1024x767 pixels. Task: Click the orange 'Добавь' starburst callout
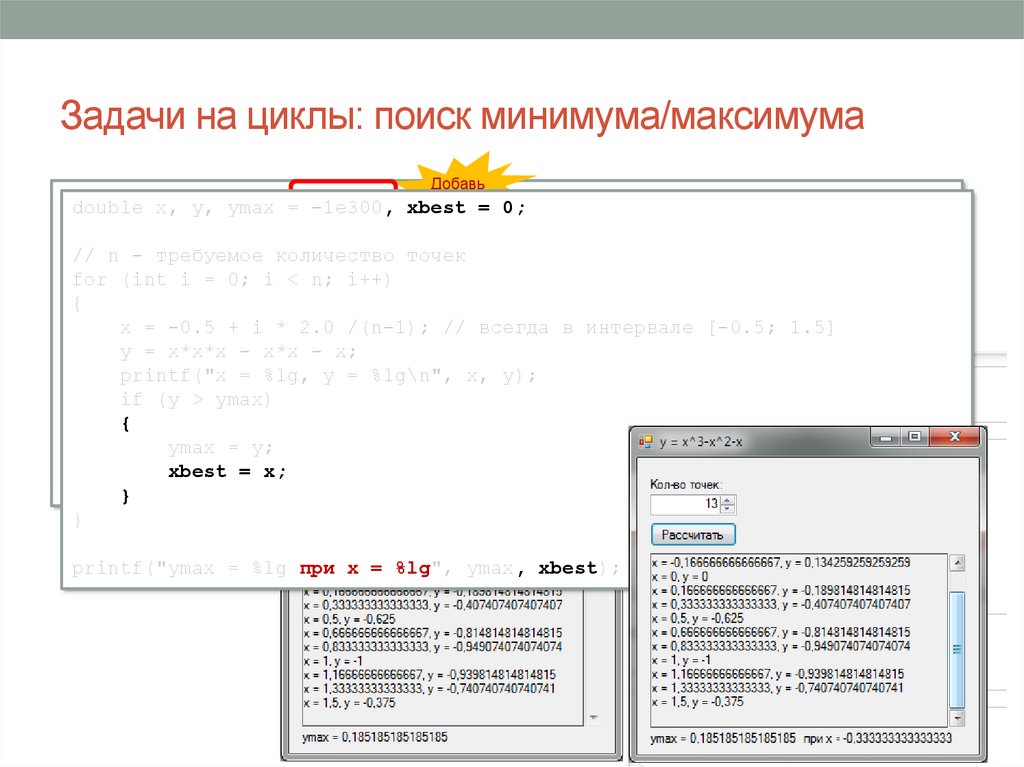click(x=459, y=180)
